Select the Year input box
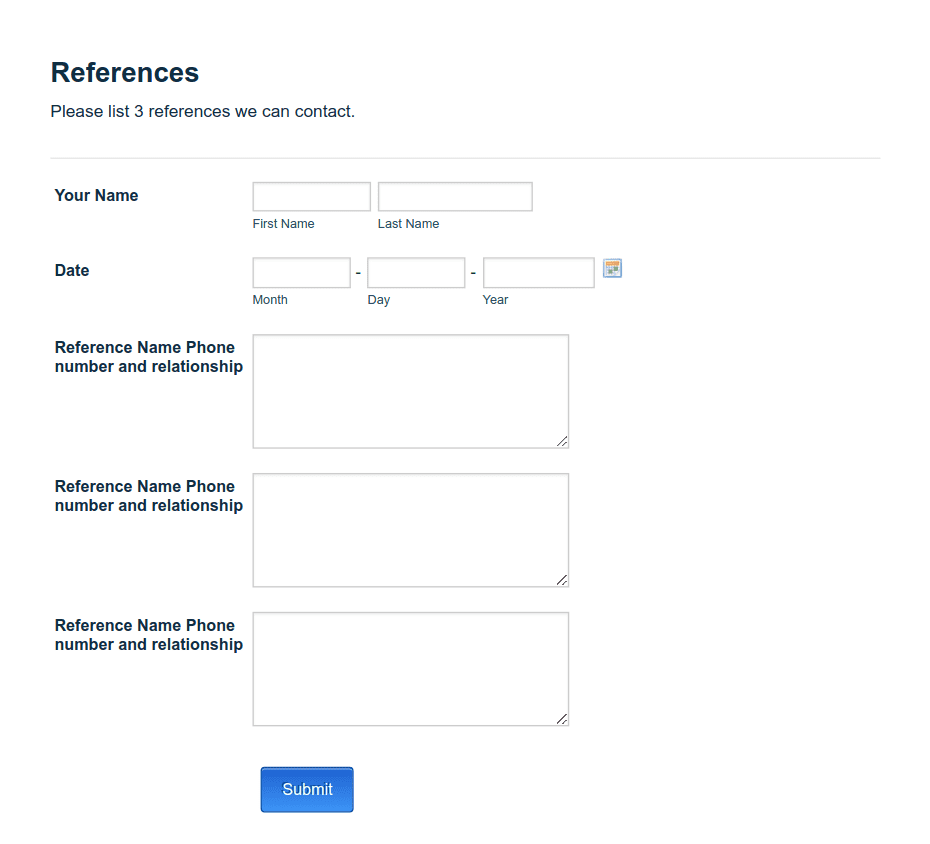Viewport: 930px width, 844px height. point(538,272)
